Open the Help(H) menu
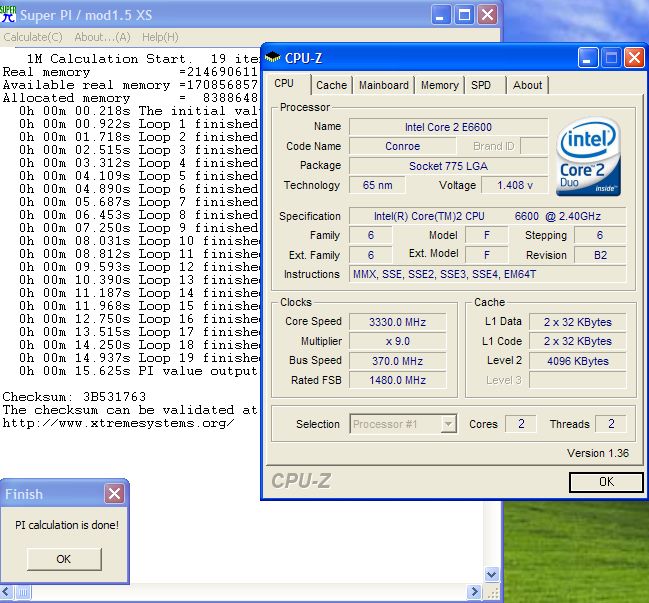 click(x=160, y=37)
